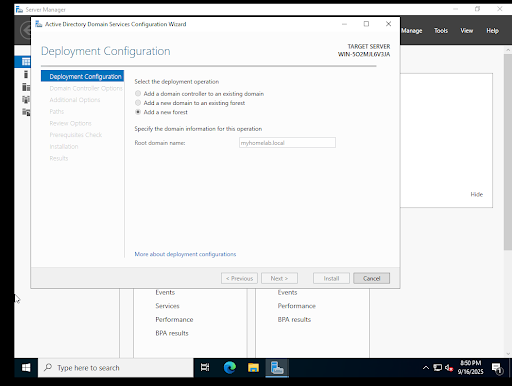Screen dimensions: 512x386
Task: Open All Servers icon in Server Manager sidebar
Action: [x=26, y=87]
